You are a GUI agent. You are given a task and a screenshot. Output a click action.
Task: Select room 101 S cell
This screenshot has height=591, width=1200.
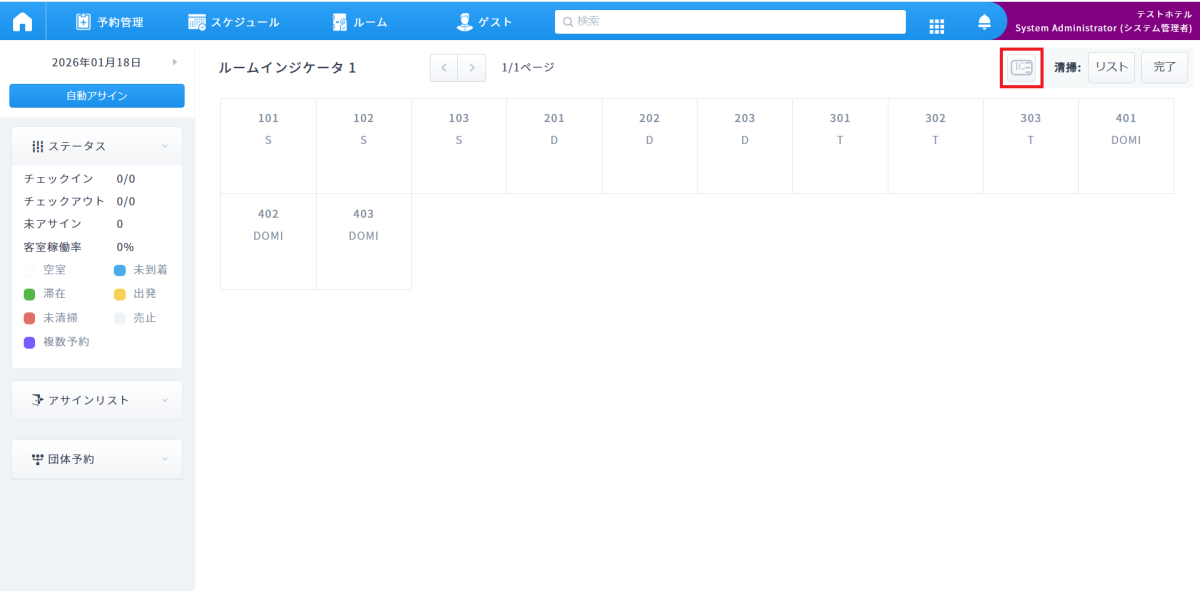pos(268,146)
